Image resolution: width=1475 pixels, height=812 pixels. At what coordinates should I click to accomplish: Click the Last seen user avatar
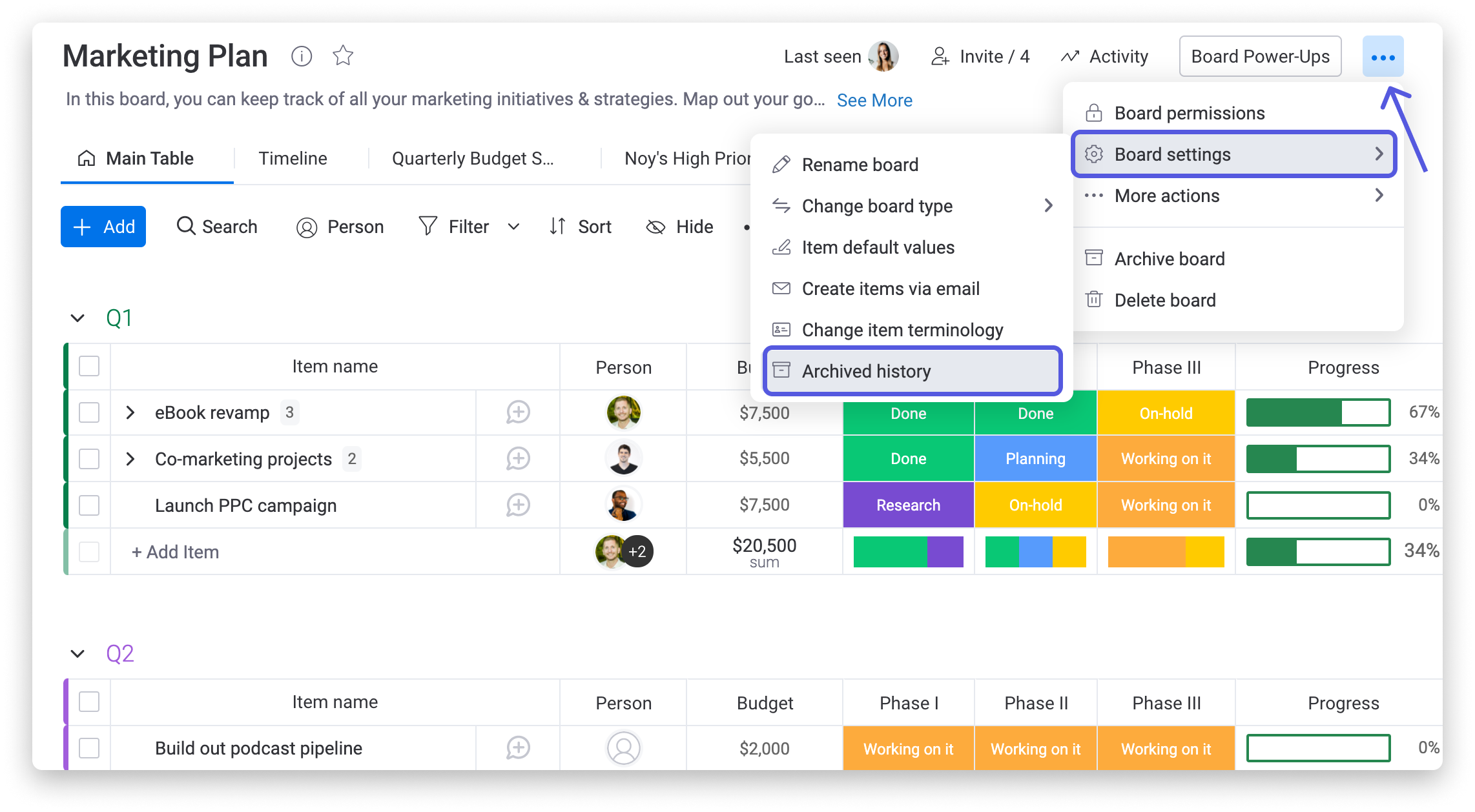click(883, 57)
